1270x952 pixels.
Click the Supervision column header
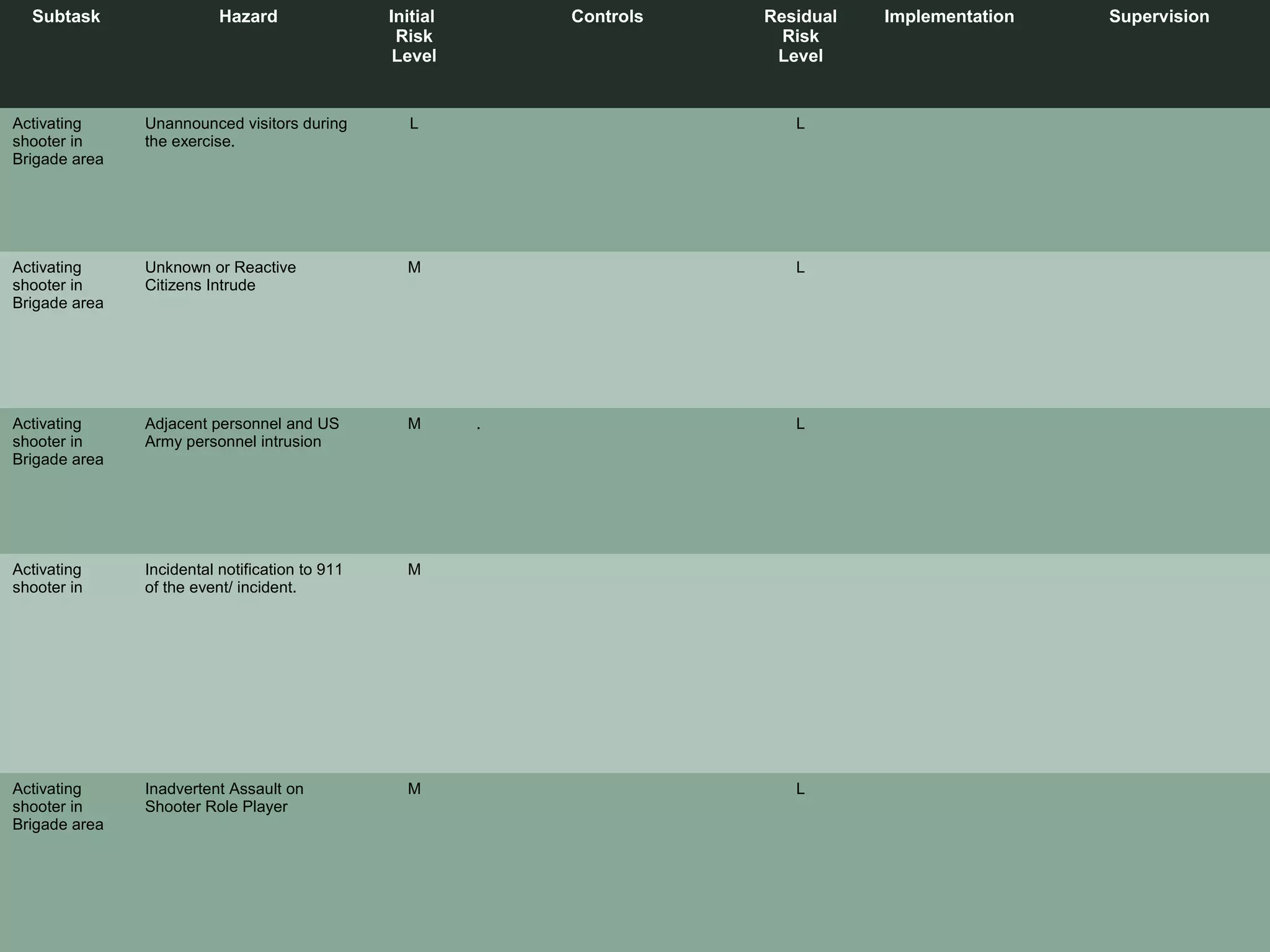1158,17
